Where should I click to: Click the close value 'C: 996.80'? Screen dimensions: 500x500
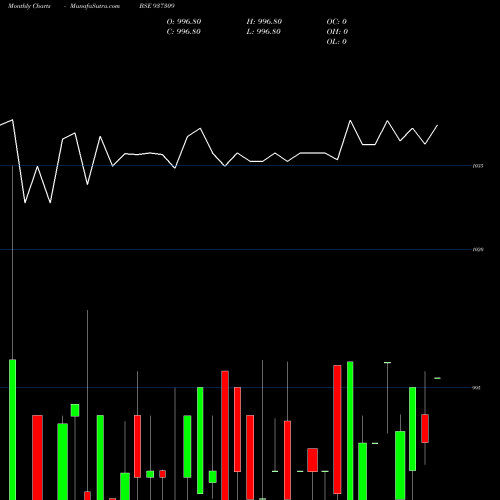click(x=184, y=32)
